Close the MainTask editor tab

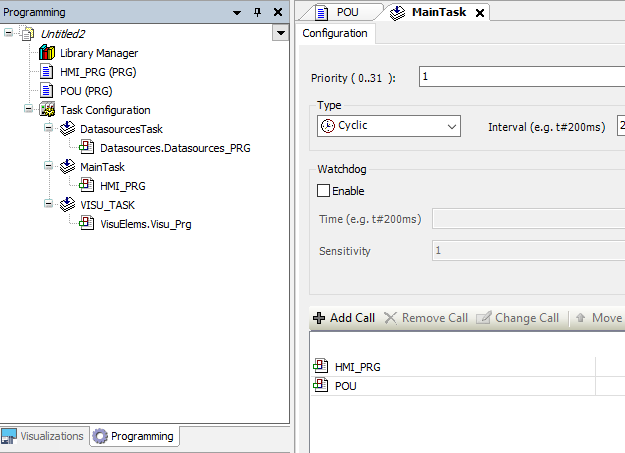479,13
